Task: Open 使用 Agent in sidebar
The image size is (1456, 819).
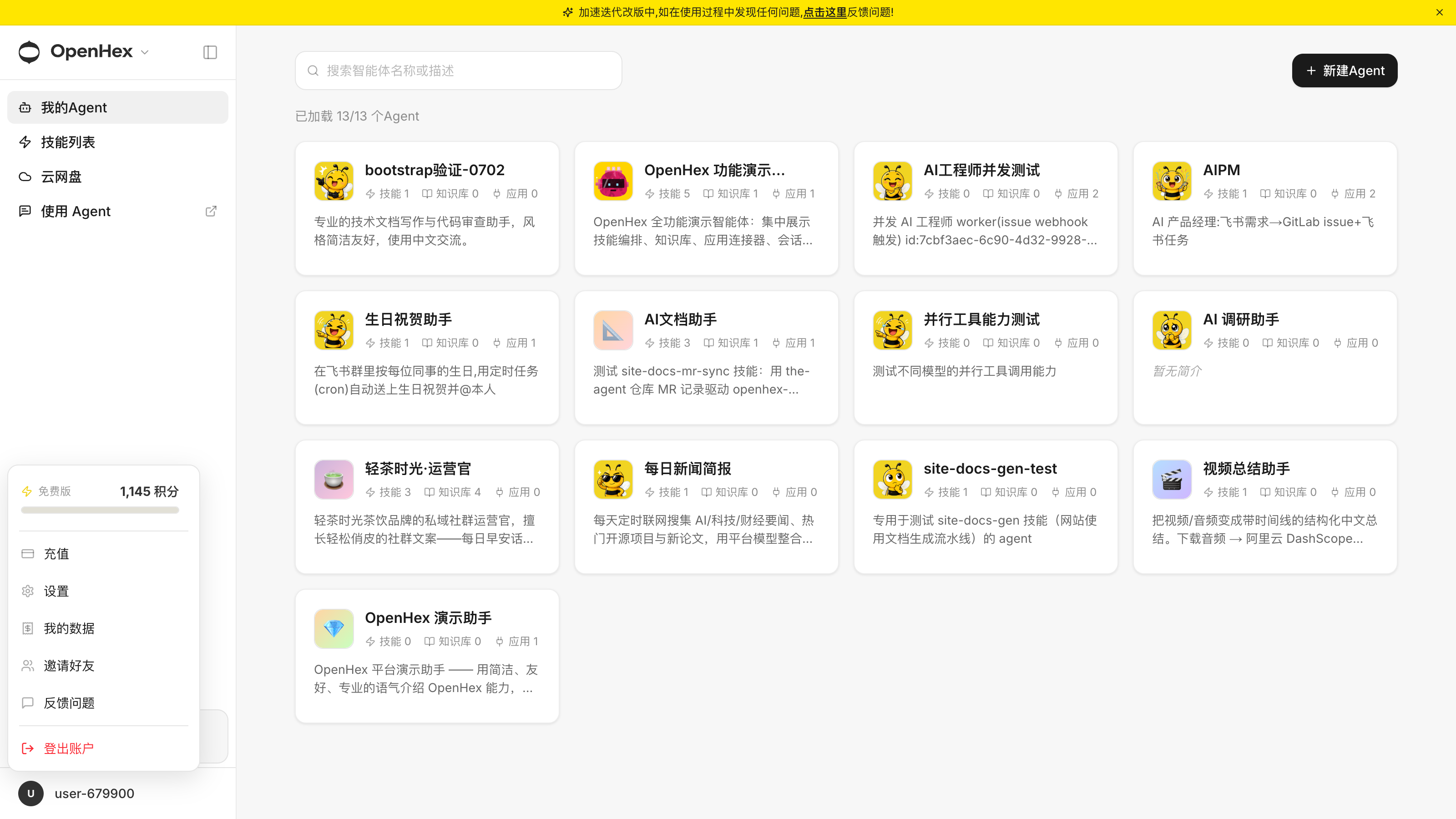Action: pyautogui.click(x=117, y=211)
